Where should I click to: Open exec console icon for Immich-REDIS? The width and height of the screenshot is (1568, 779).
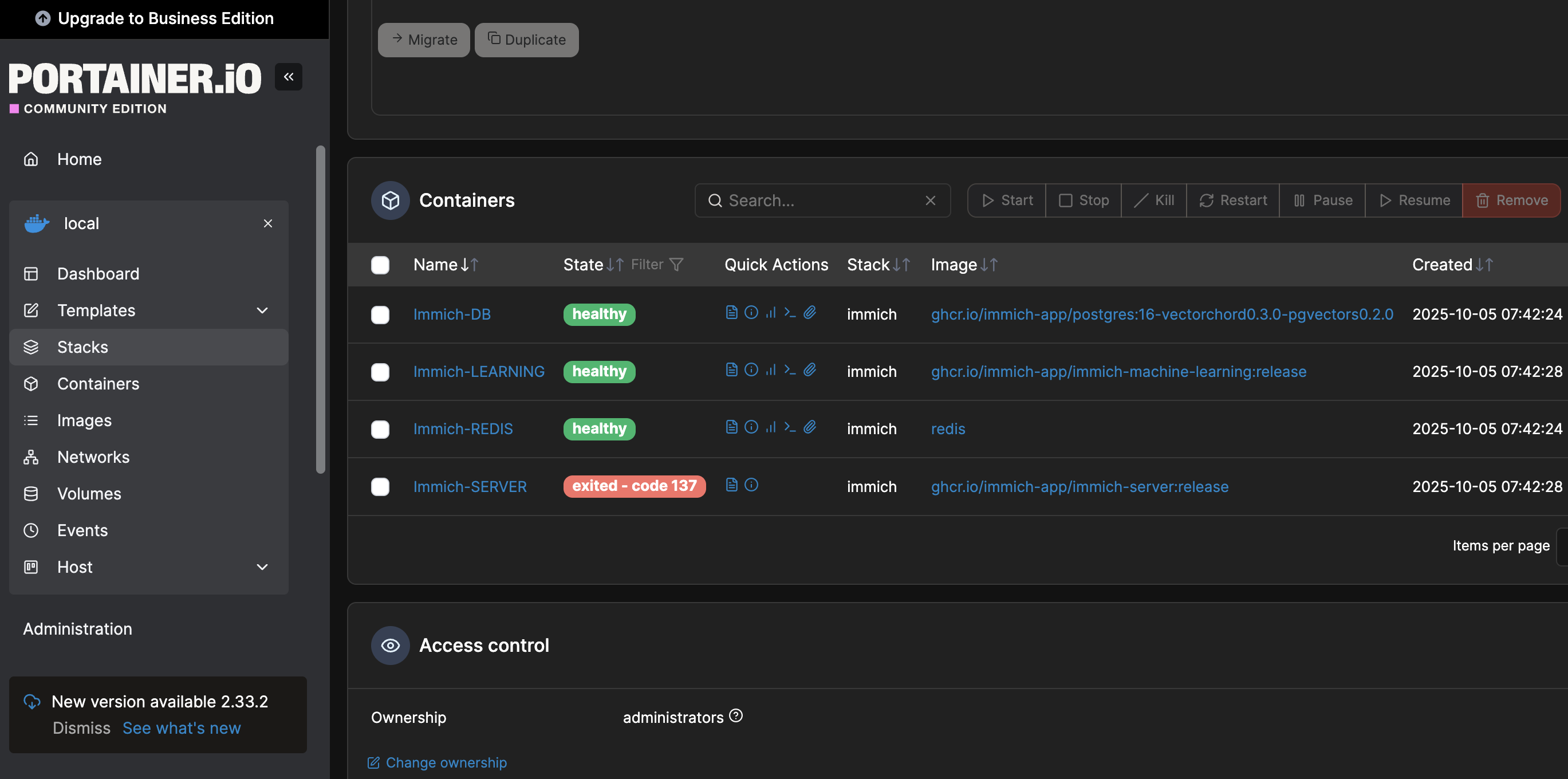[790, 427]
